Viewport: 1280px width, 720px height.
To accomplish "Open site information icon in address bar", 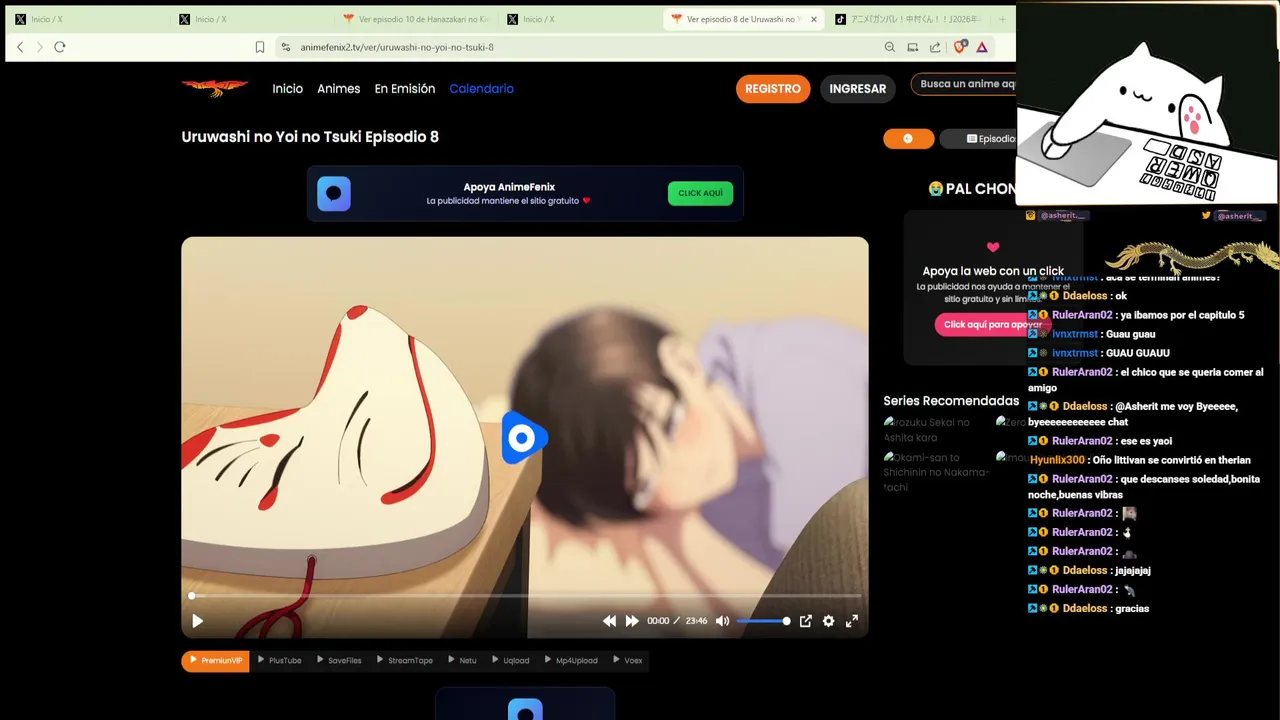I will coord(286,47).
